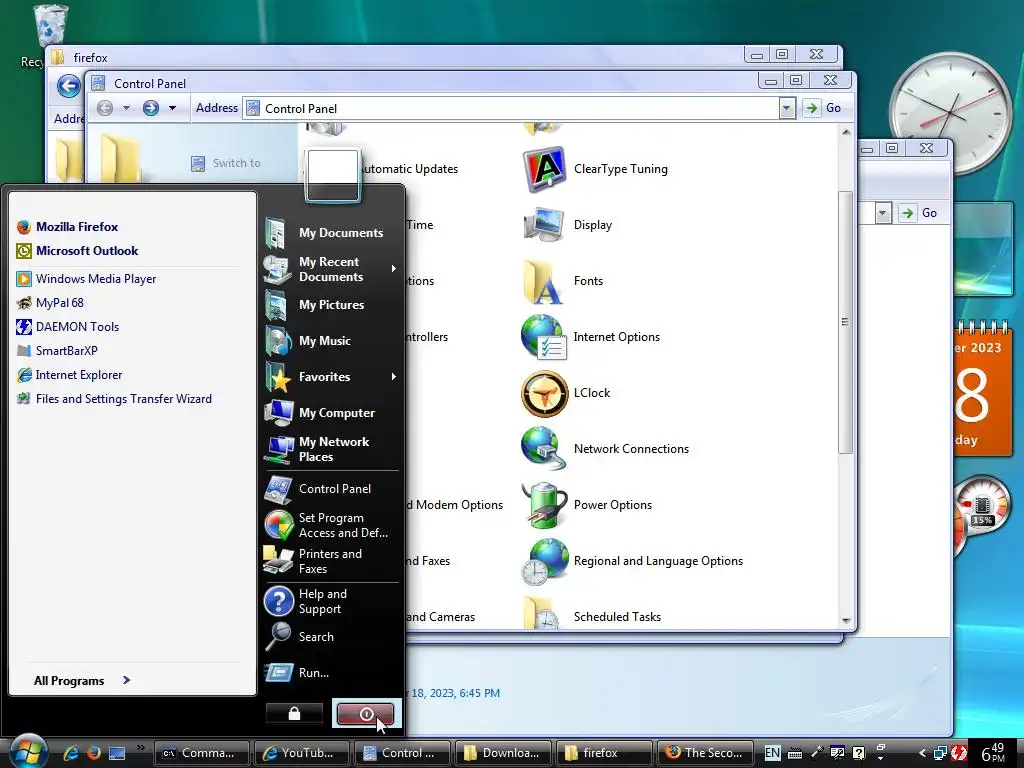The width and height of the screenshot is (1024, 768).
Task: Open Forward history dropdown in Control Panel
Action: 172,108
